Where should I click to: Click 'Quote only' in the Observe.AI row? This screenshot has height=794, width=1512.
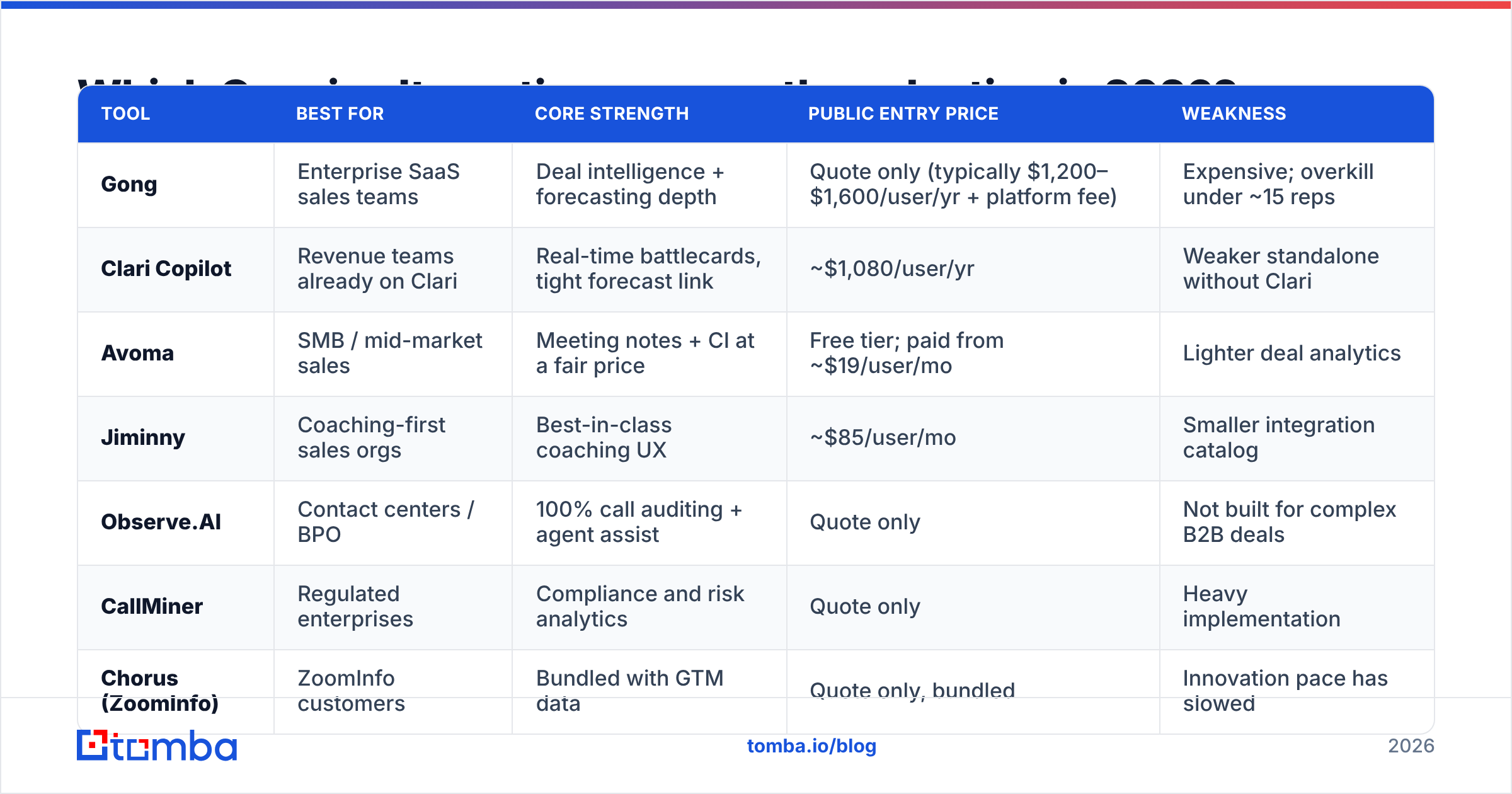click(x=865, y=522)
